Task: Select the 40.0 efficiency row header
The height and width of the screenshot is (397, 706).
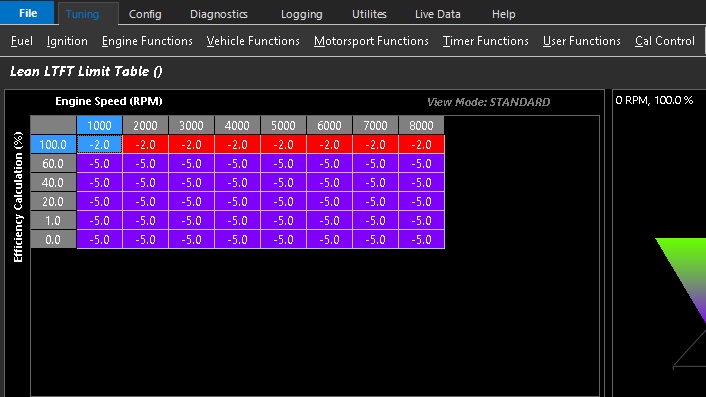Action: [x=53, y=182]
